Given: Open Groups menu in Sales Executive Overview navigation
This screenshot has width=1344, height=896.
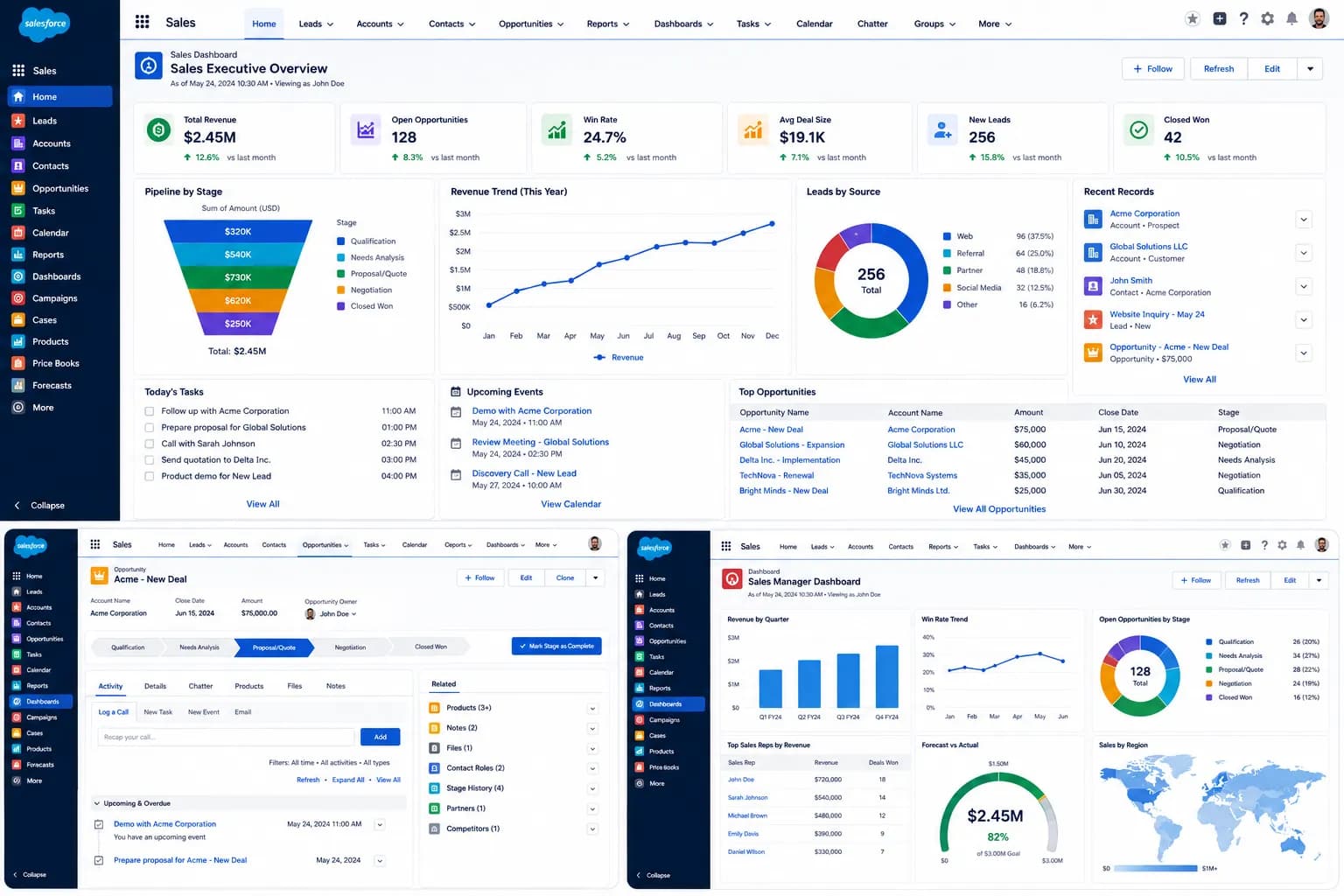Looking at the screenshot, I should [x=934, y=24].
